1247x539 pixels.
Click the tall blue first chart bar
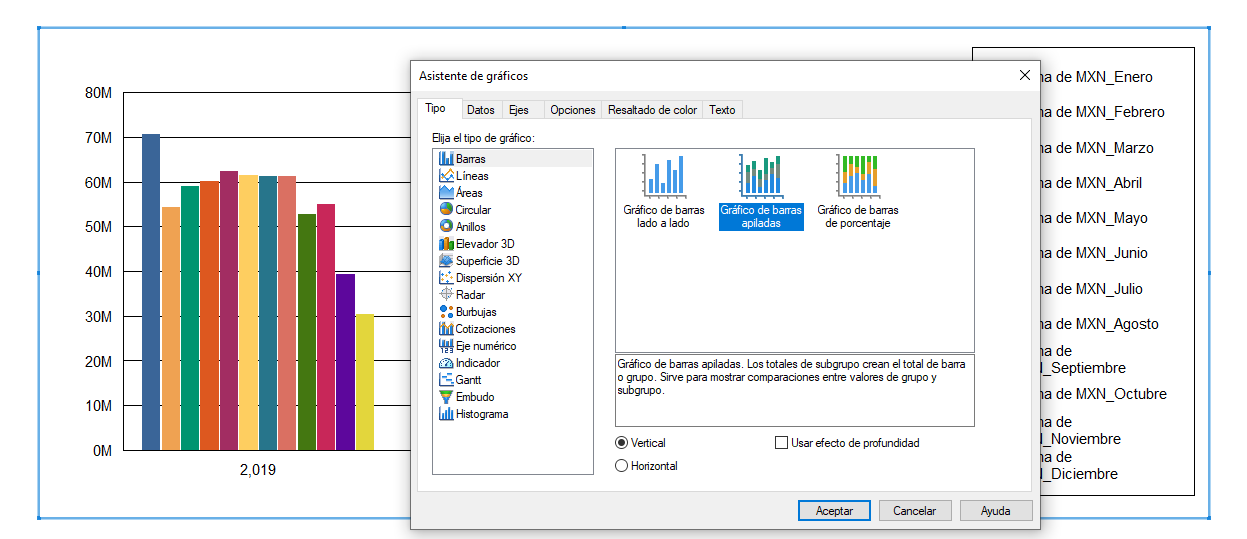coord(151,292)
